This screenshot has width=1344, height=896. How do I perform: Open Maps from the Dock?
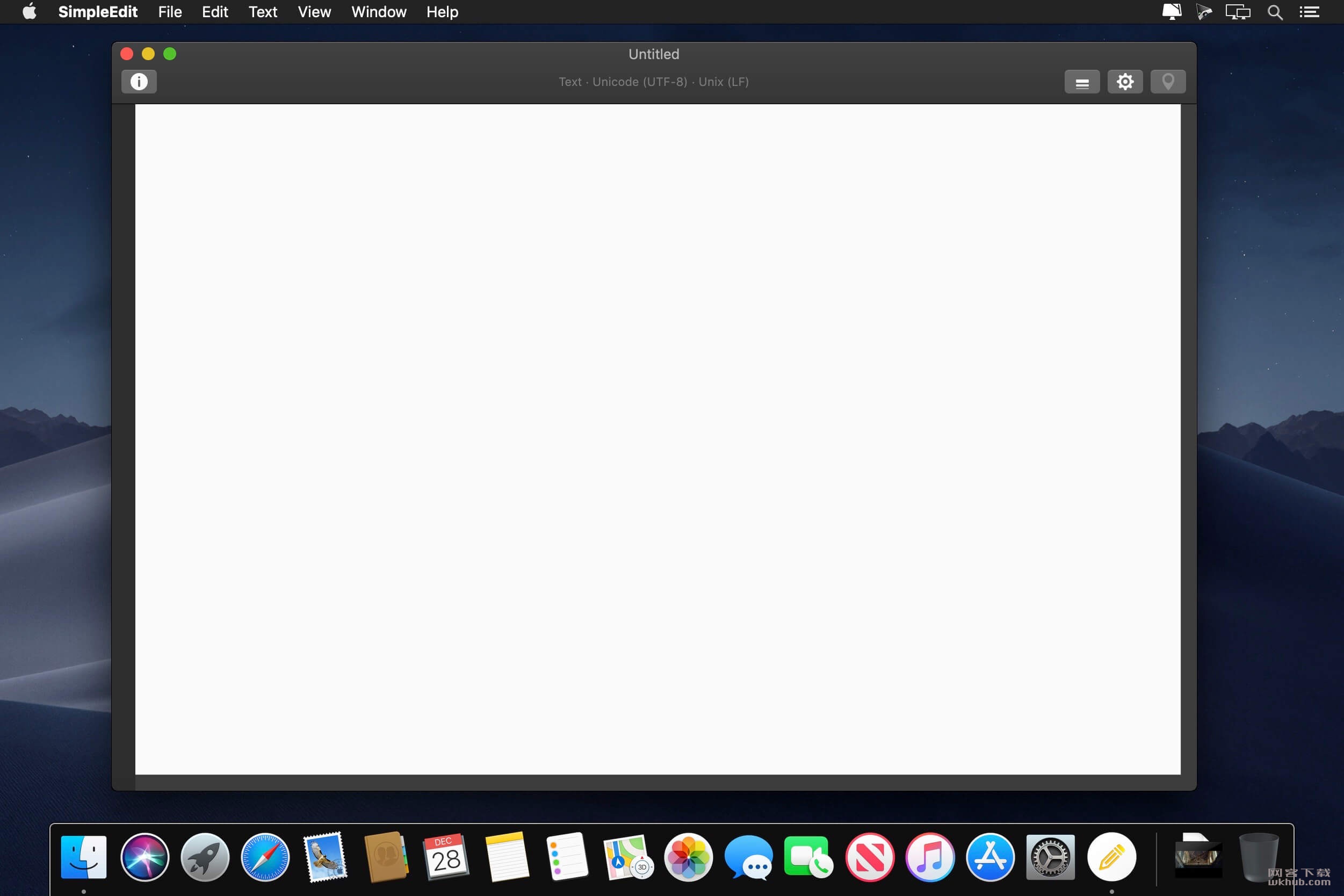coord(628,857)
